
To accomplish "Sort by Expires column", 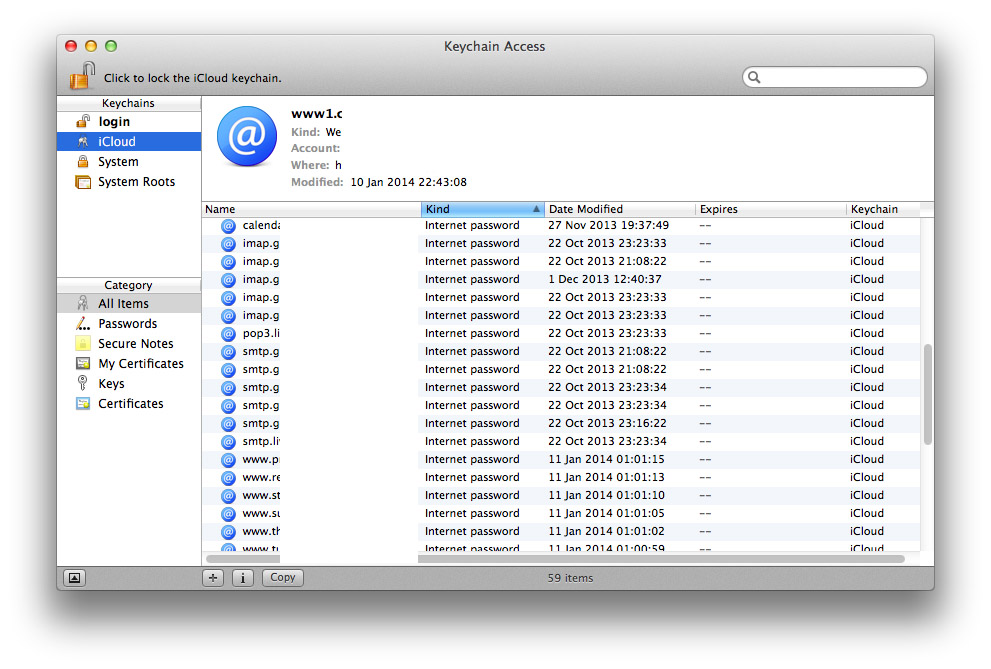I will pos(770,209).
